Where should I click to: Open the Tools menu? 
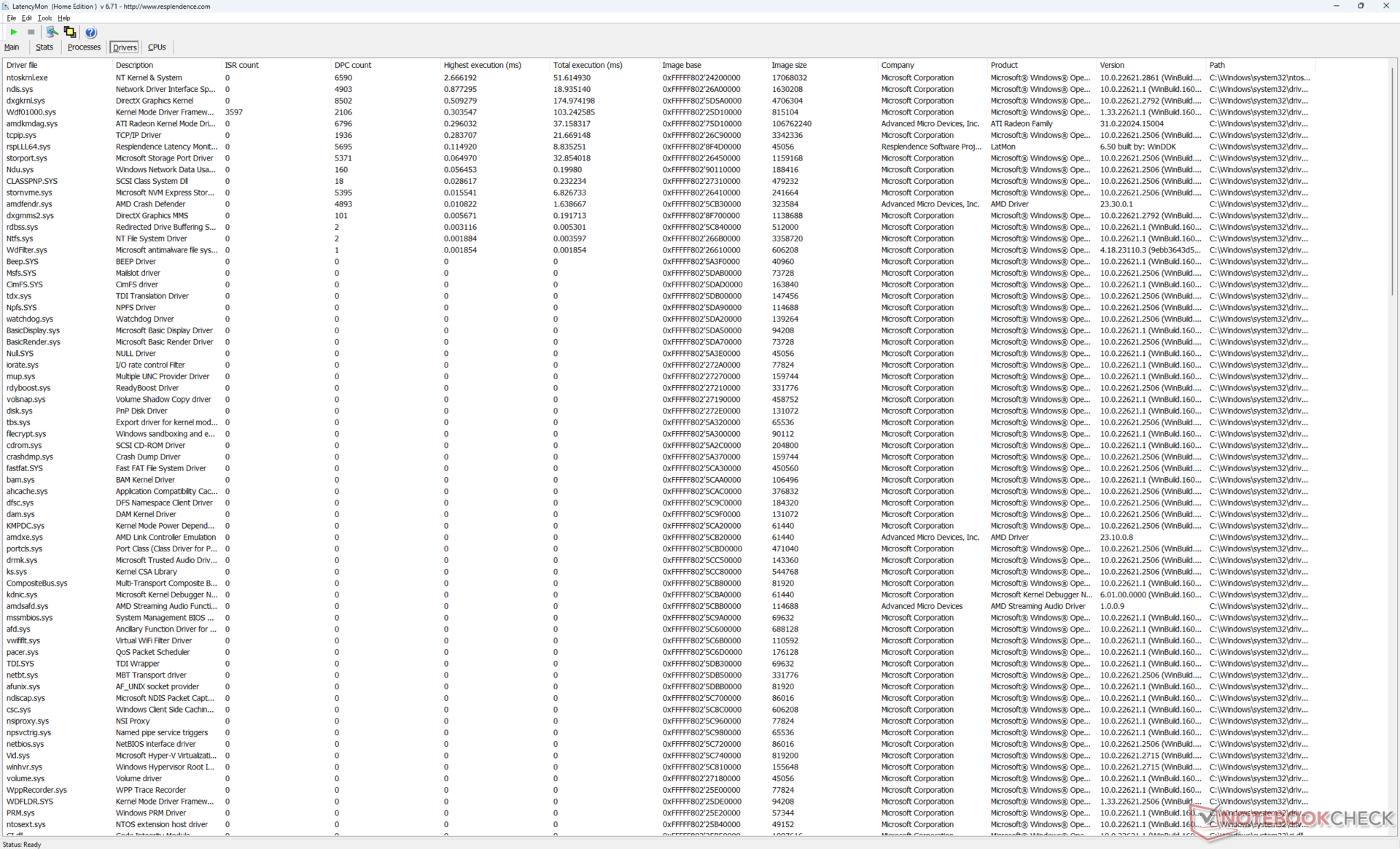click(44, 18)
